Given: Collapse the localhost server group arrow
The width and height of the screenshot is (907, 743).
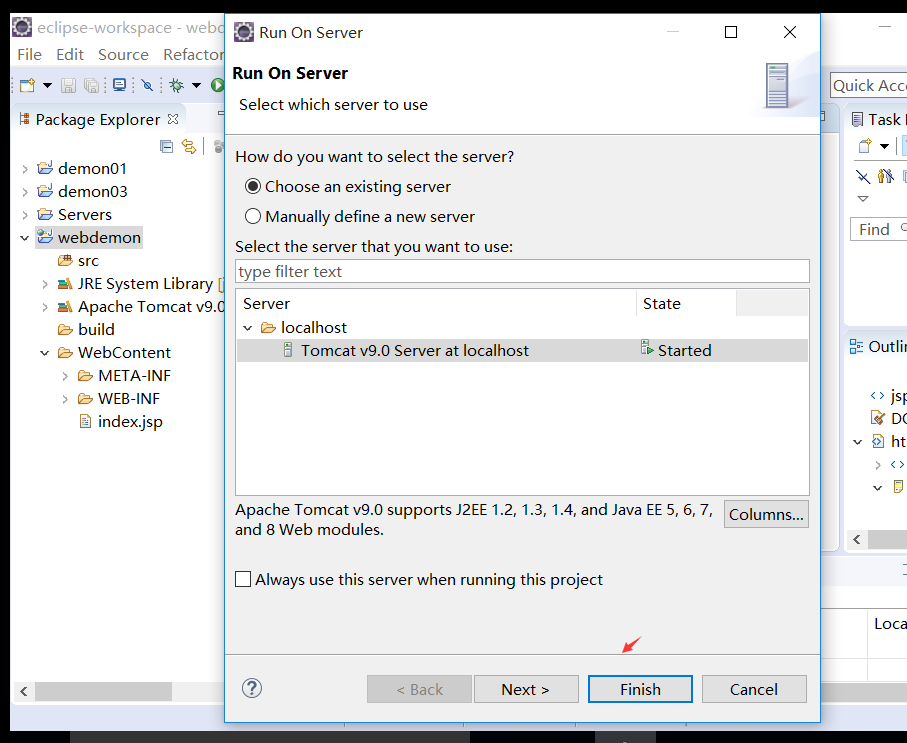Looking at the screenshot, I should click(248, 328).
